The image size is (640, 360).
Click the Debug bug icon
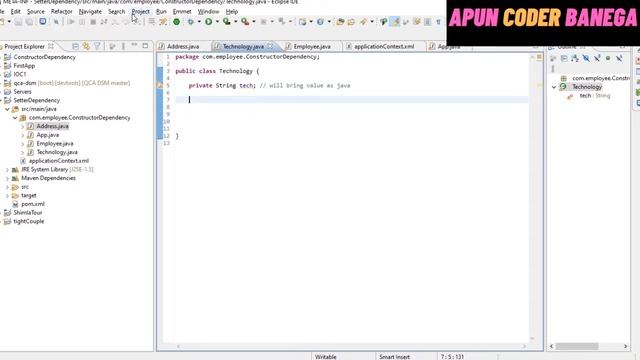click(x=190, y=22)
